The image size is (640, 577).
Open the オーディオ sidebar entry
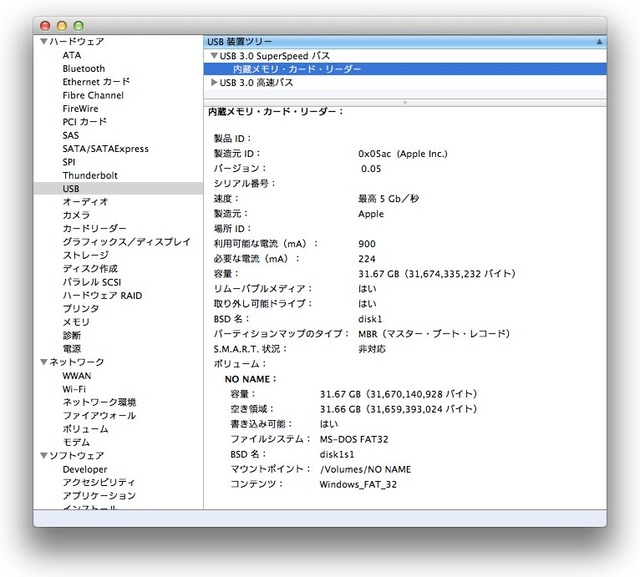coord(85,202)
